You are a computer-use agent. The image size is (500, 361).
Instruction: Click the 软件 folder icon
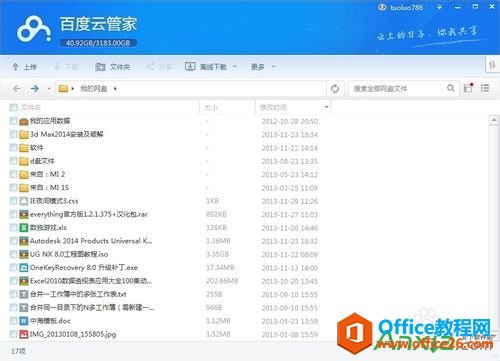click(23, 148)
